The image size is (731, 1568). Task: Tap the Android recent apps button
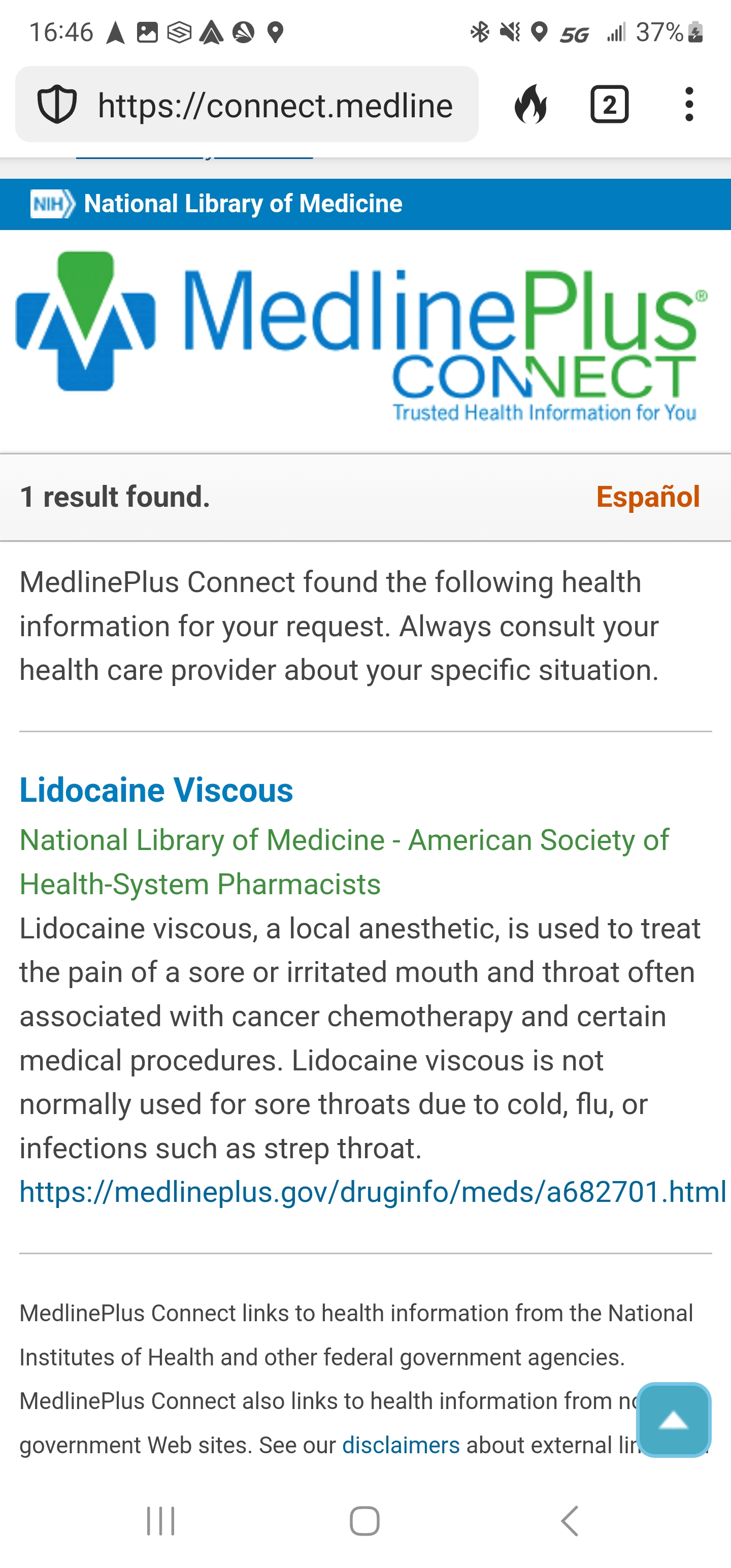coord(161,1521)
